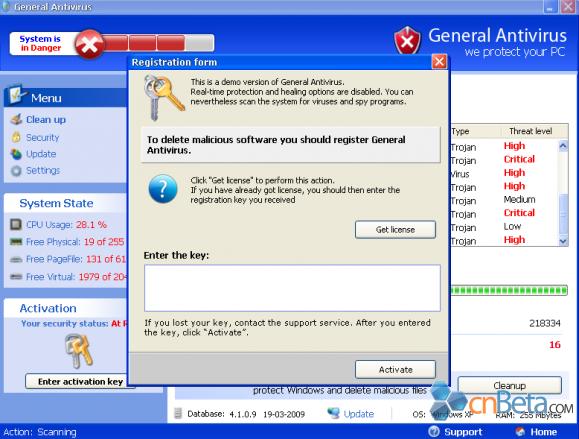Image resolution: width=579 pixels, height=439 pixels.
Task: Open the Update menu item
Action: tap(41, 154)
